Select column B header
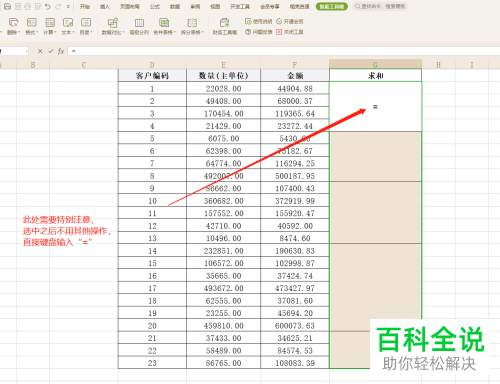 (x=33, y=65)
